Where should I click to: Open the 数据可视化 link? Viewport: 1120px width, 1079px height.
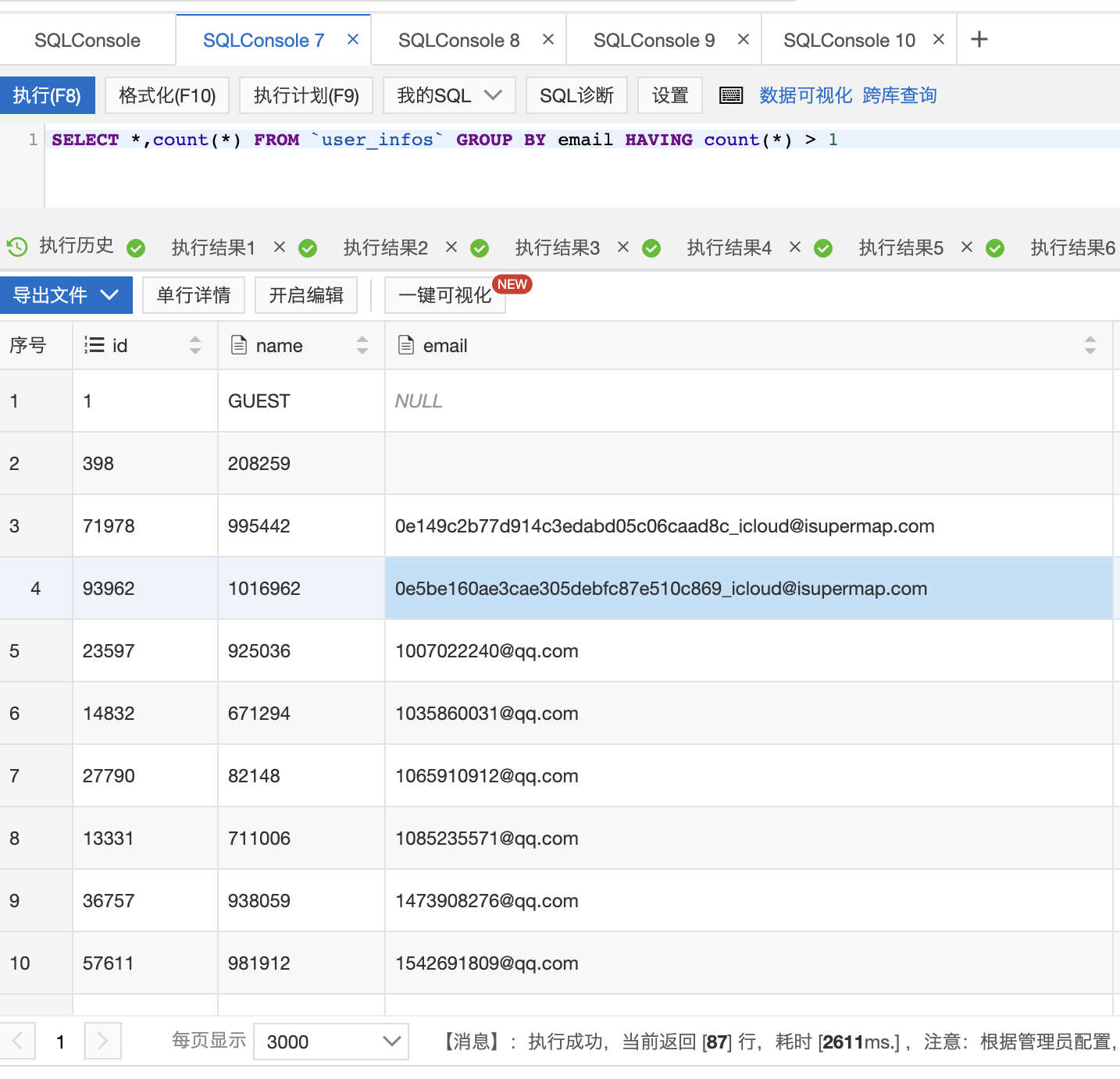coord(805,95)
